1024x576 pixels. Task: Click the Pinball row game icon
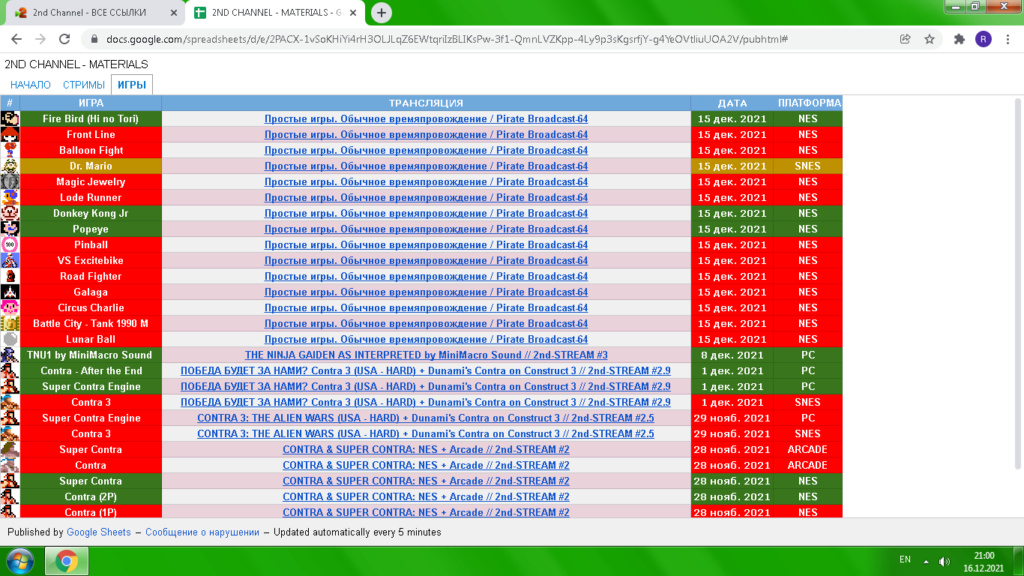[10, 245]
